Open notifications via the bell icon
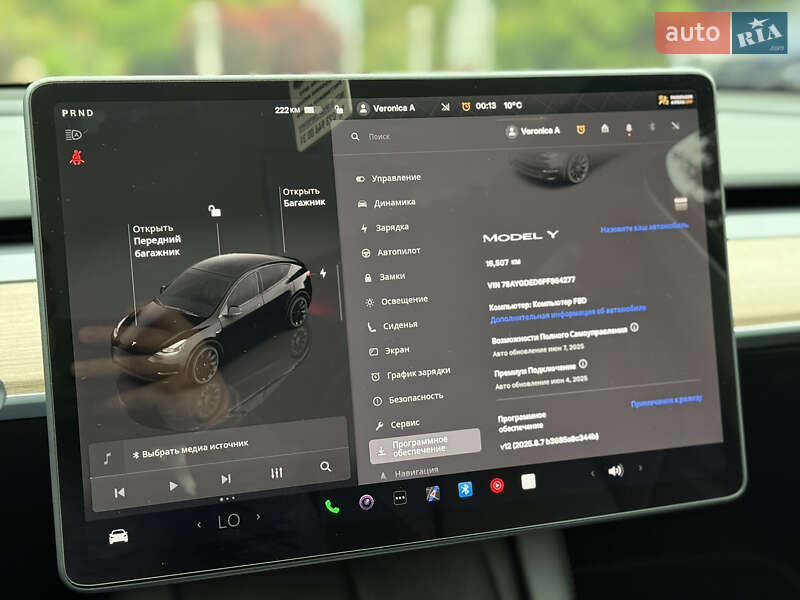The width and height of the screenshot is (800, 600). [x=629, y=129]
